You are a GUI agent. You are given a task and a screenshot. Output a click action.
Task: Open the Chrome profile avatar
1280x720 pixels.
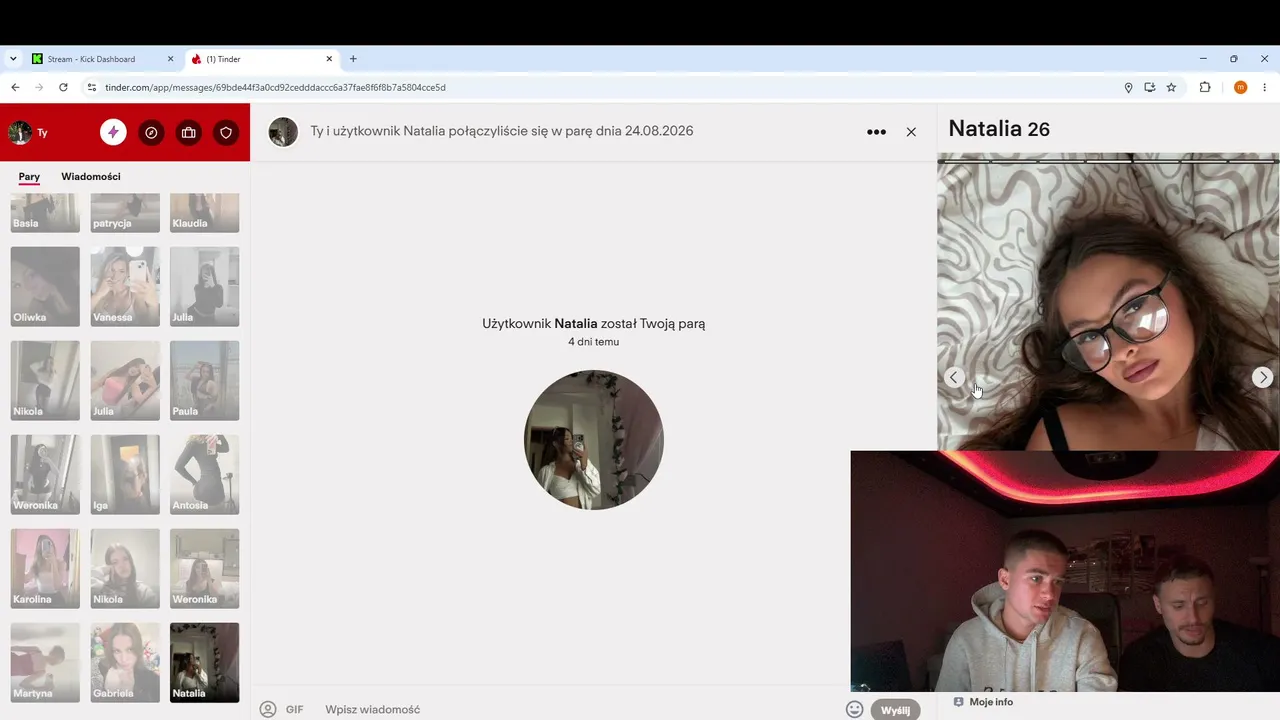click(1240, 87)
